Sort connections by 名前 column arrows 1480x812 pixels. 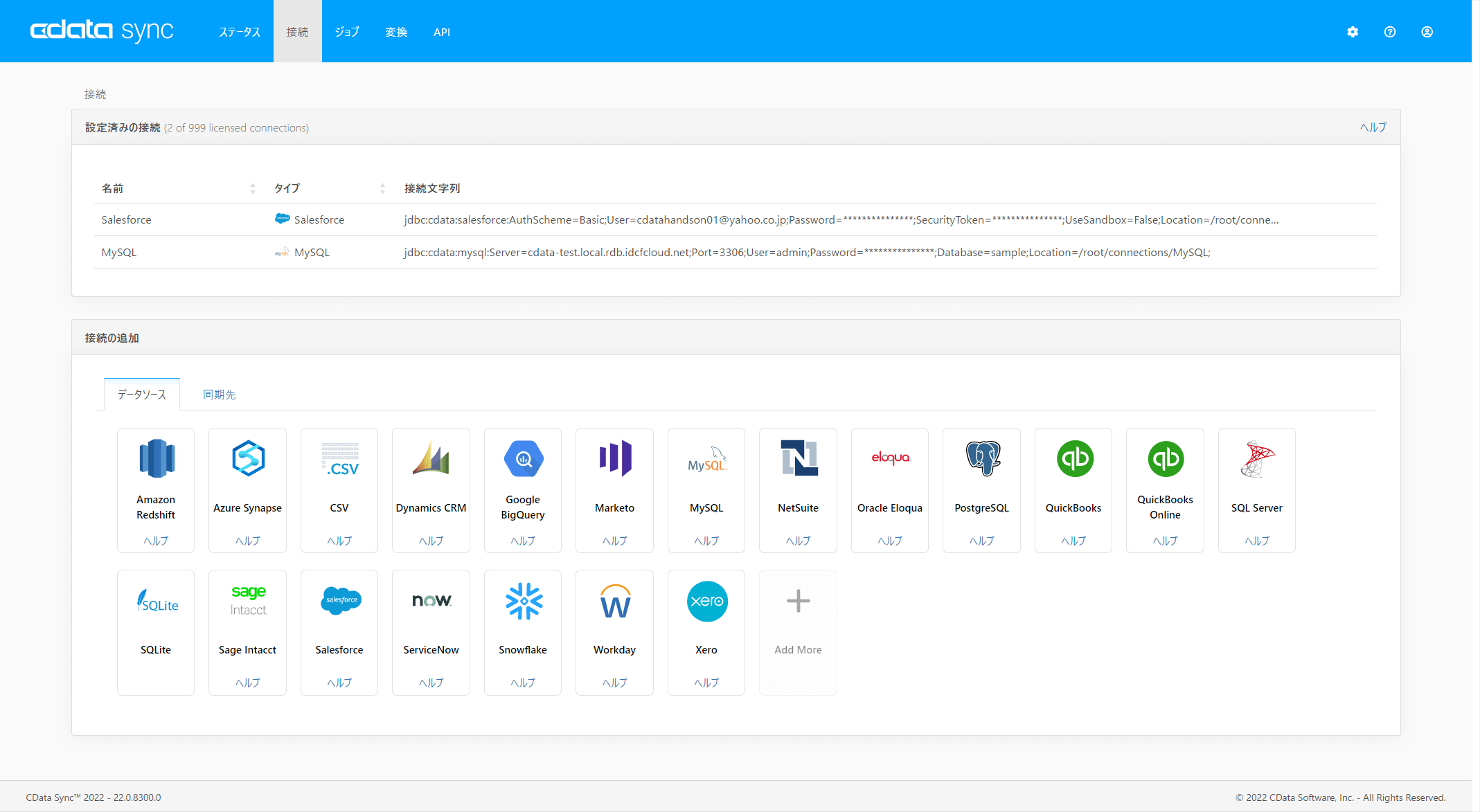pyautogui.click(x=253, y=188)
